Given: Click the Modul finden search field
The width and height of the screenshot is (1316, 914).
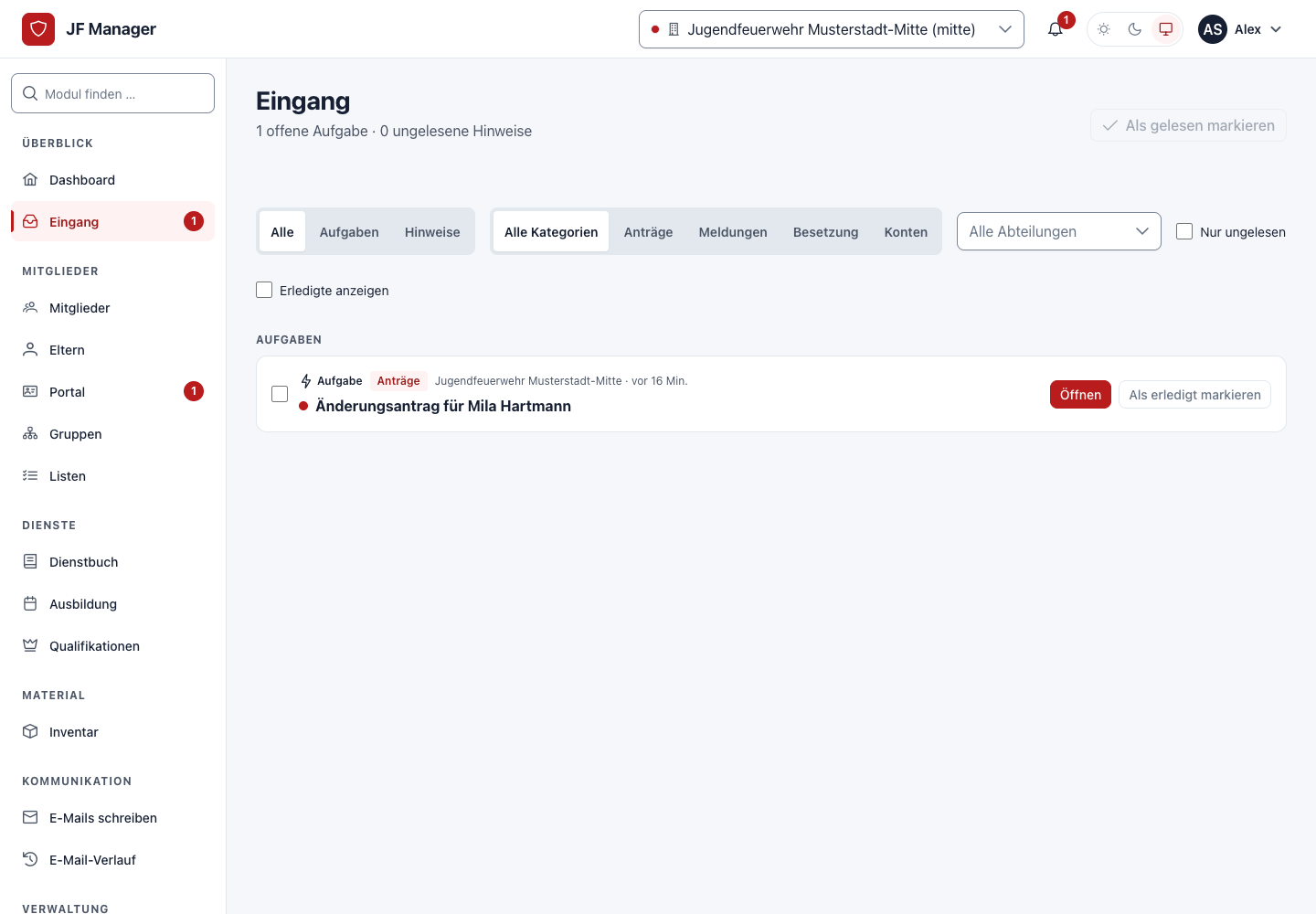Looking at the screenshot, I should [113, 93].
